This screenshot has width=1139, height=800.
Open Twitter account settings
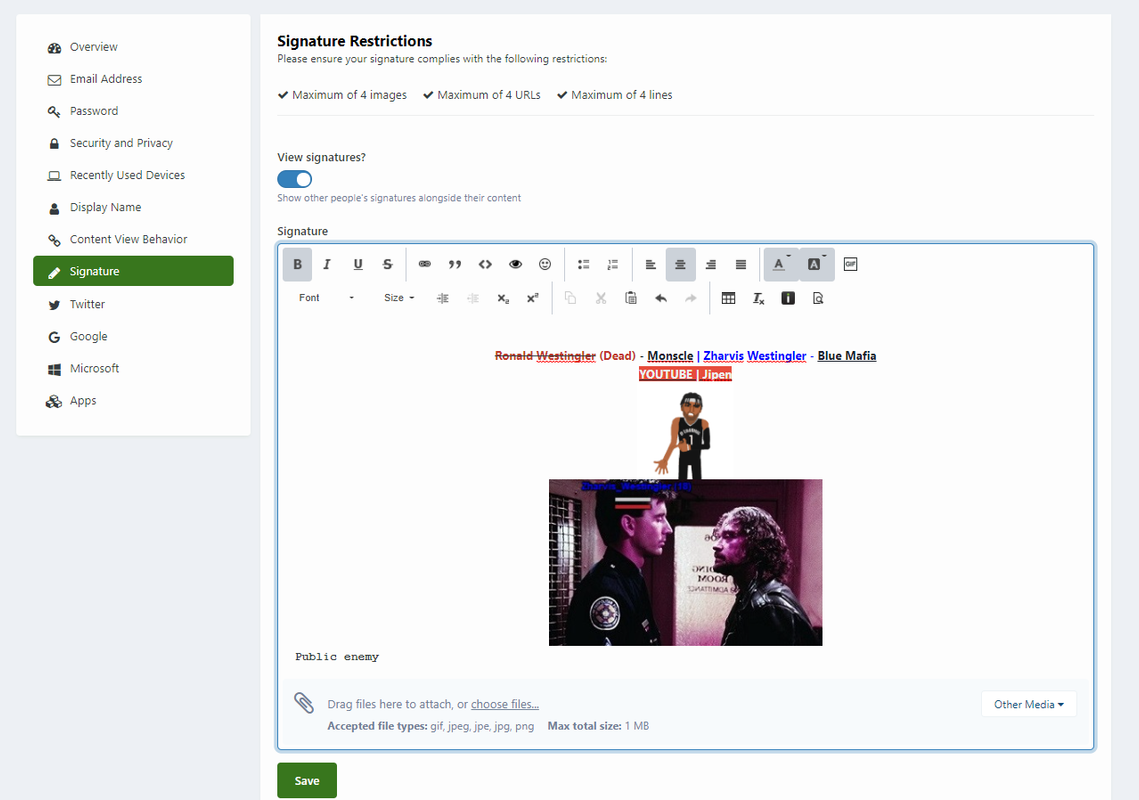click(x=133, y=304)
